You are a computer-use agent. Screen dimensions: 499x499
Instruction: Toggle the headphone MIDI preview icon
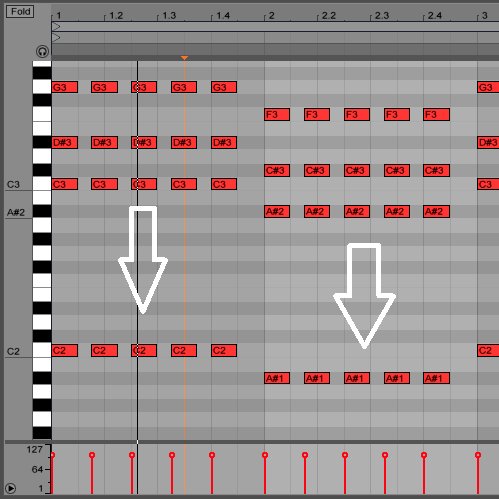click(x=42, y=52)
